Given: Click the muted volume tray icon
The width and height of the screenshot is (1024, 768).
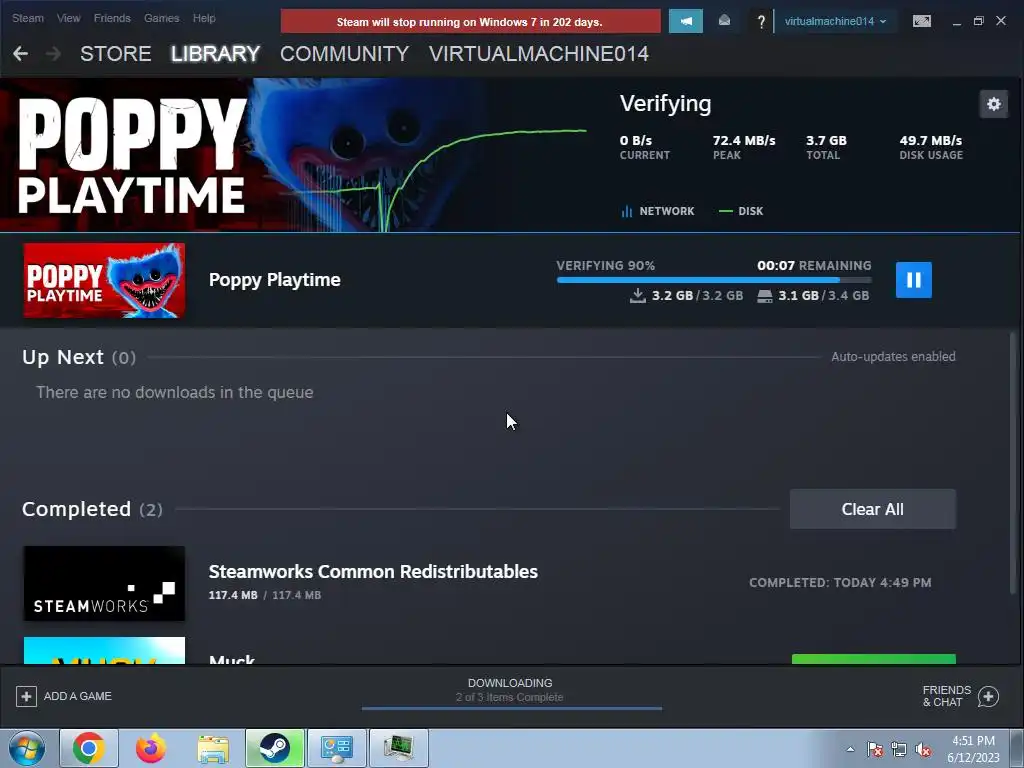Looking at the screenshot, I should coord(923,749).
